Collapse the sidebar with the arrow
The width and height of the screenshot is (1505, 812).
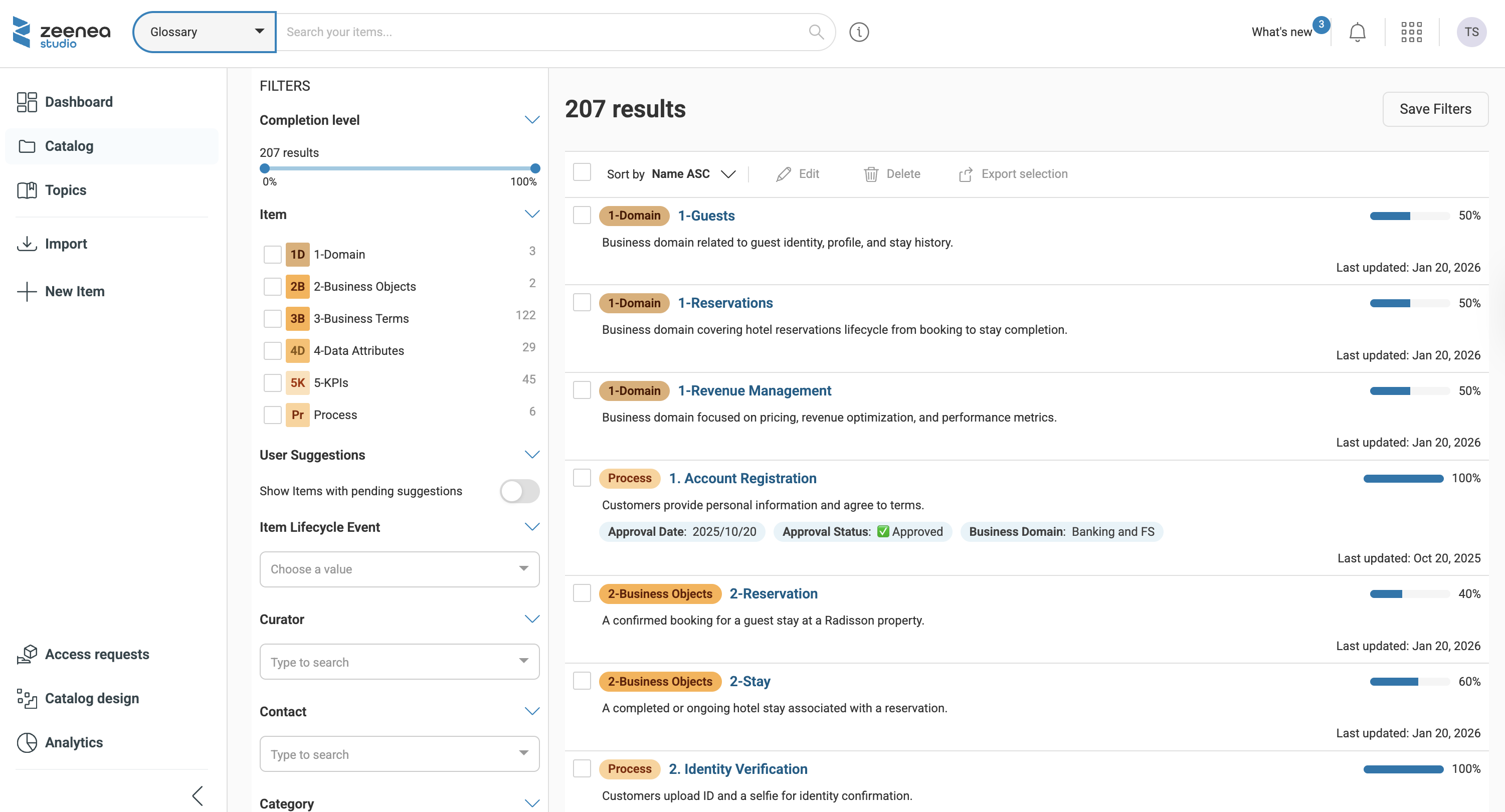[x=198, y=795]
